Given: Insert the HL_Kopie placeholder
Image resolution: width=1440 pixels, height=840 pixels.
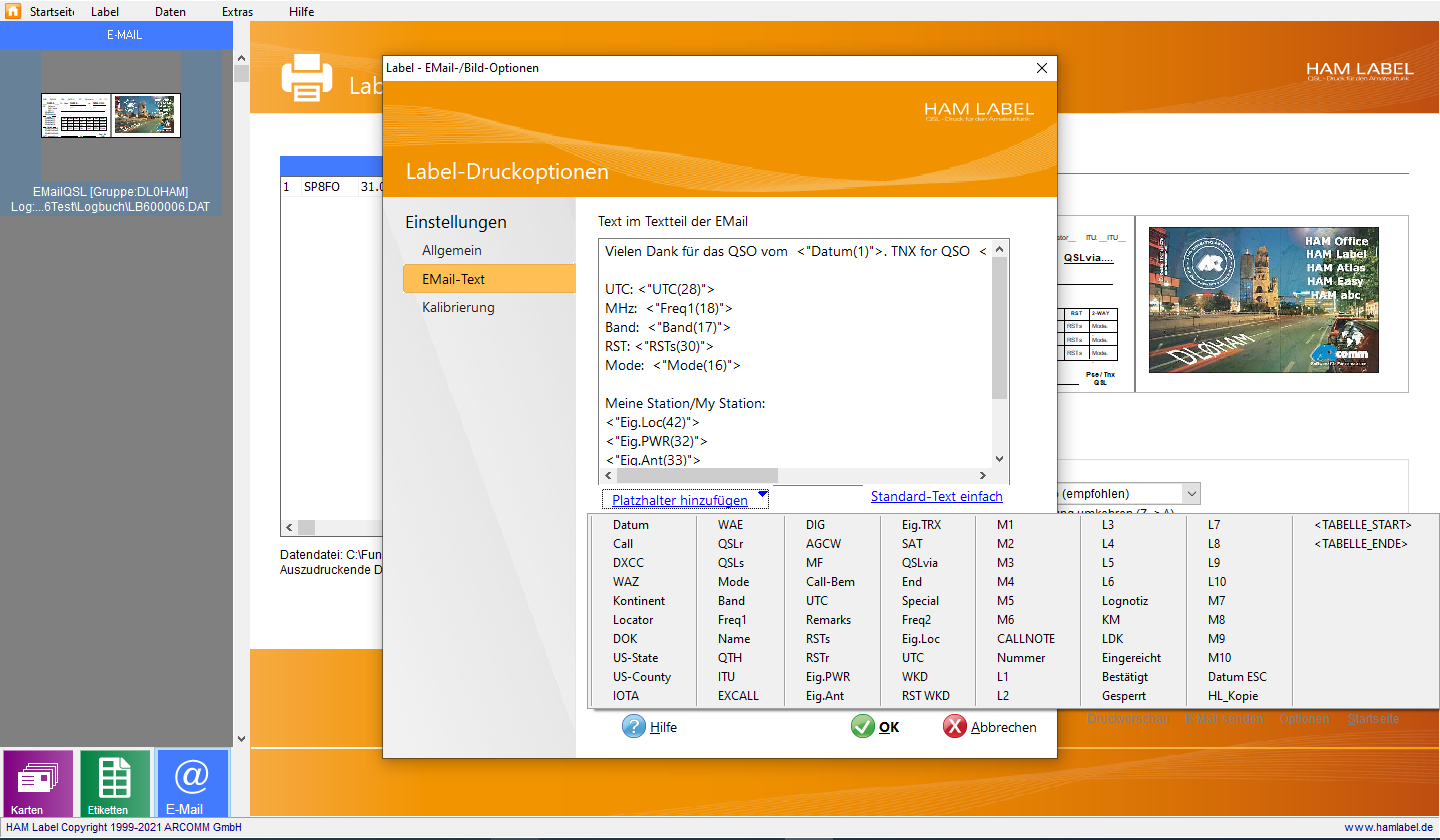Looking at the screenshot, I should click(x=1233, y=696).
